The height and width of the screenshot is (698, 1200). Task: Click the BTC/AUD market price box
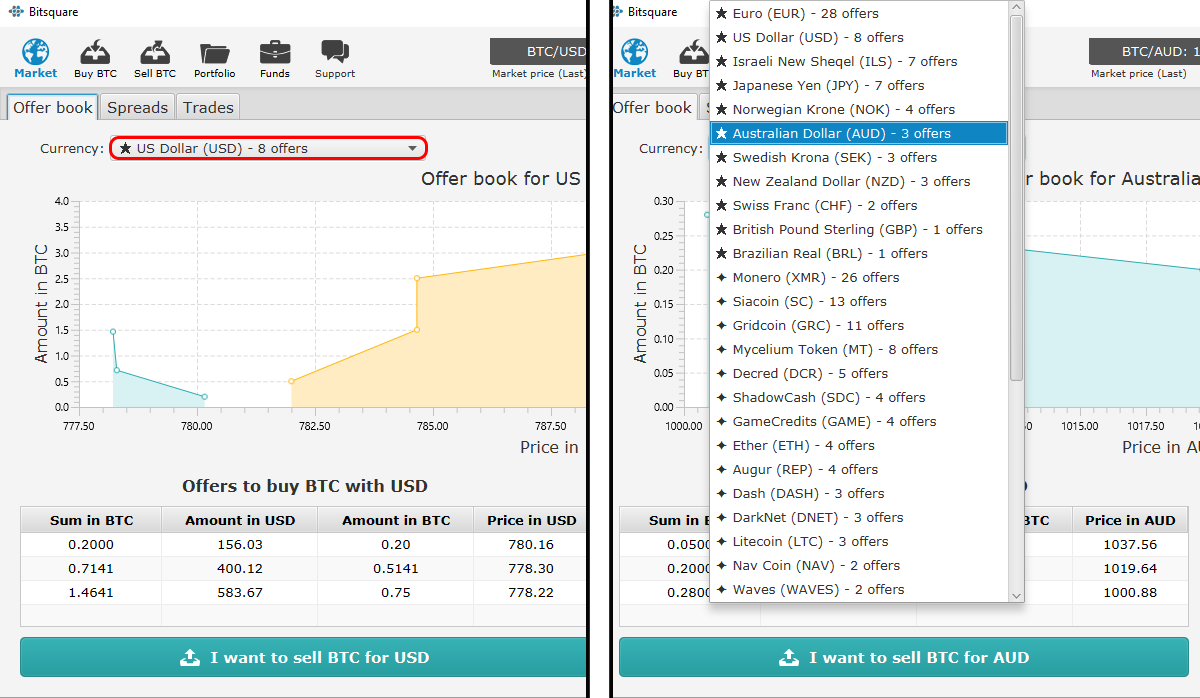point(1144,52)
